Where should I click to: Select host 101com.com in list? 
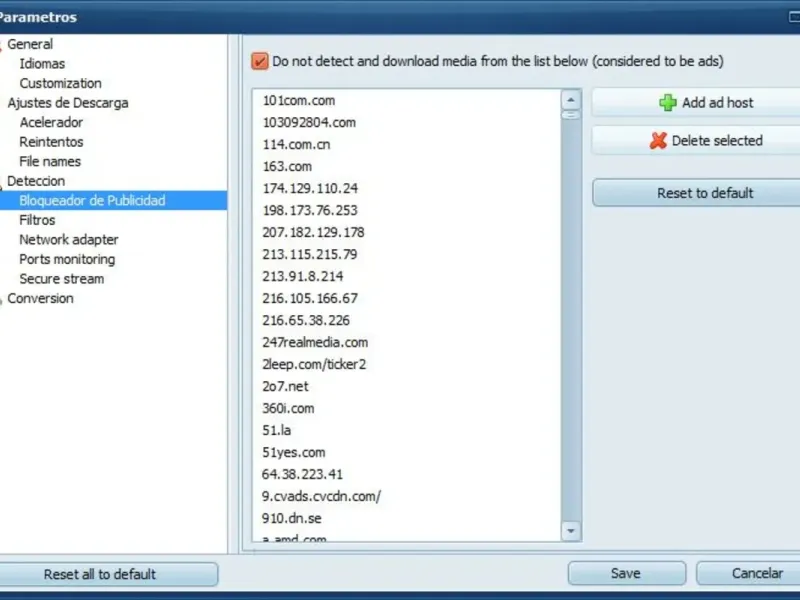[x=299, y=101]
